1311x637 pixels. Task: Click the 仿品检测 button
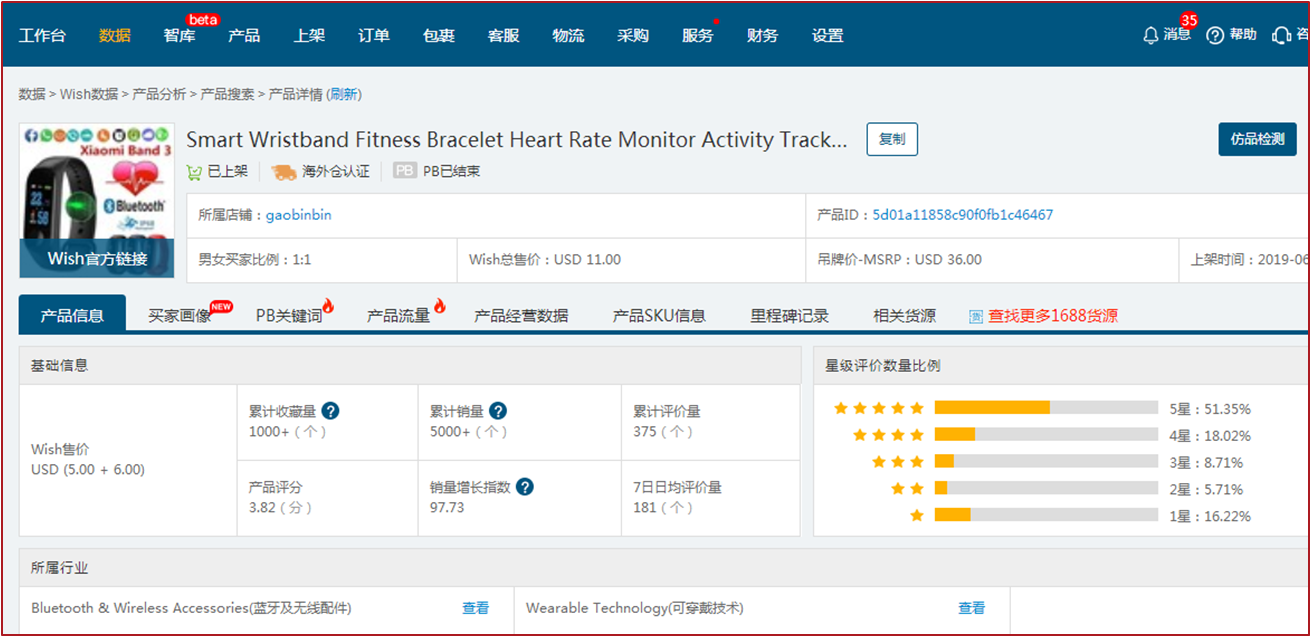click(x=1256, y=140)
